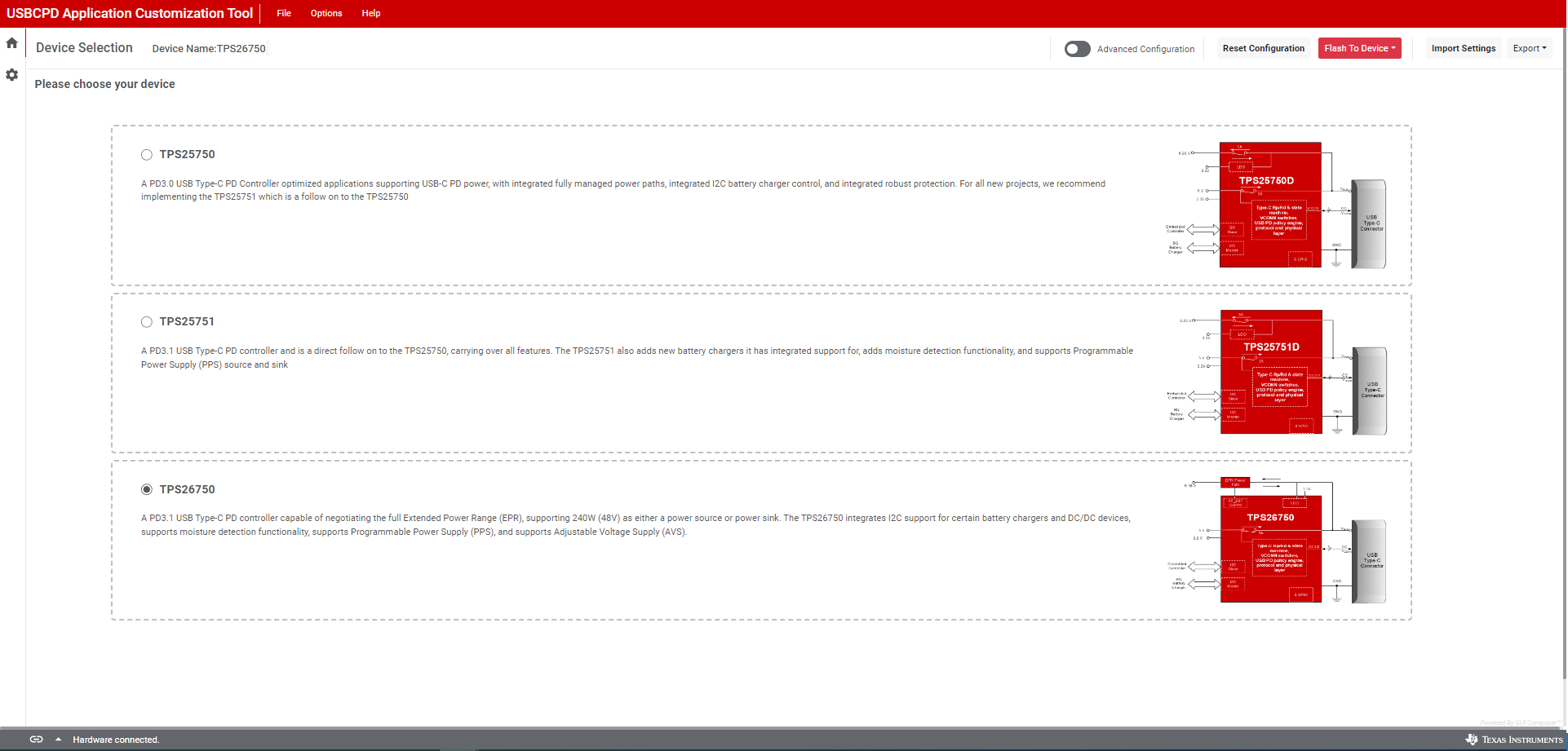Image resolution: width=1568 pixels, height=751 pixels.
Task: Click the TPS25751 device label
Action: pyautogui.click(x=187, y=321)
